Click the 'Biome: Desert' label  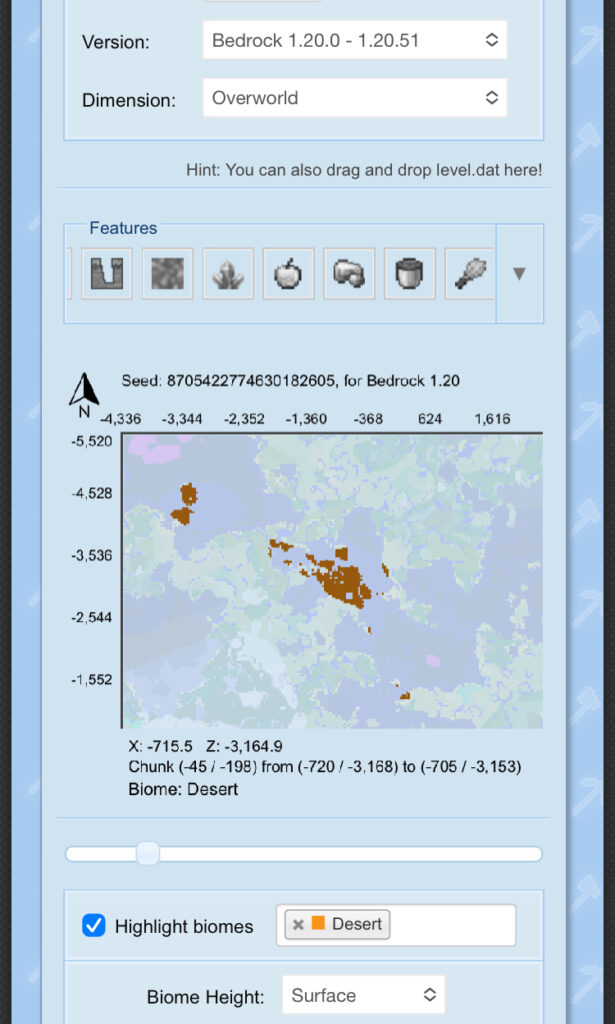click(x=183, y=789)
